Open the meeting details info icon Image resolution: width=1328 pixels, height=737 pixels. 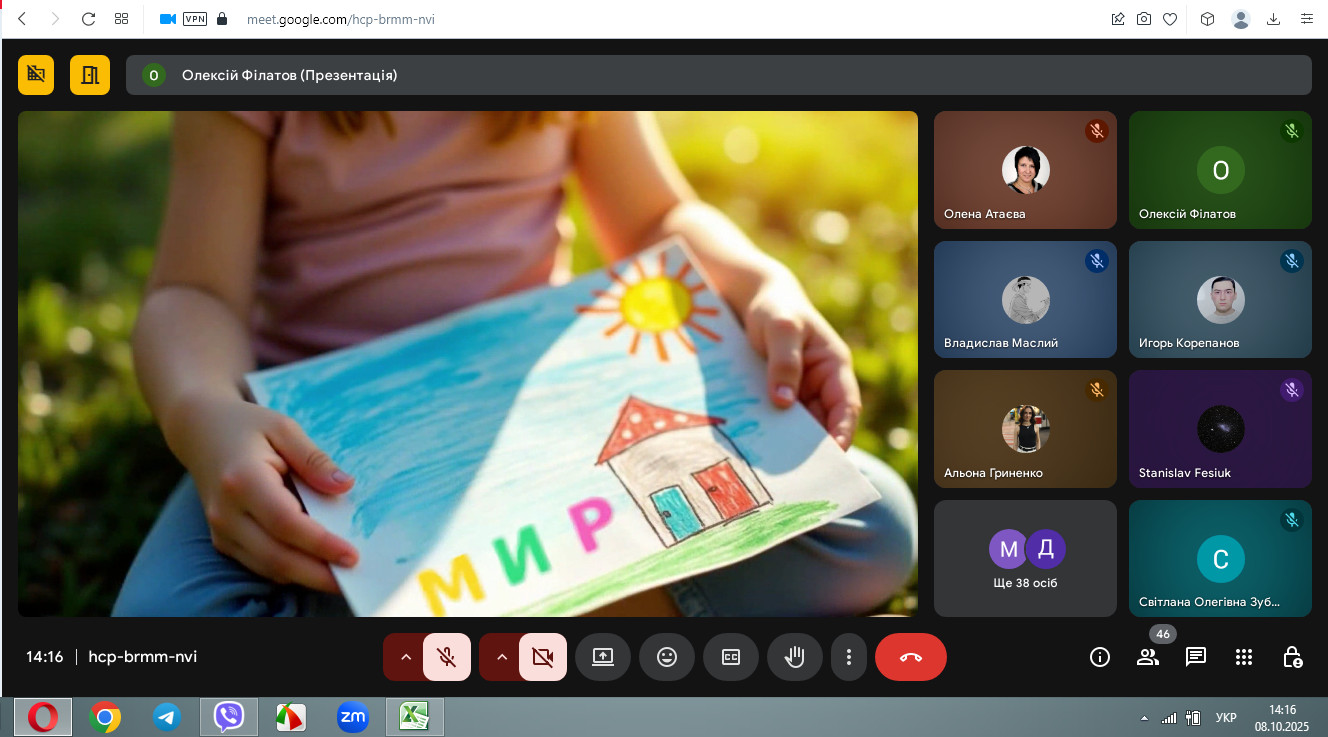1100,657
